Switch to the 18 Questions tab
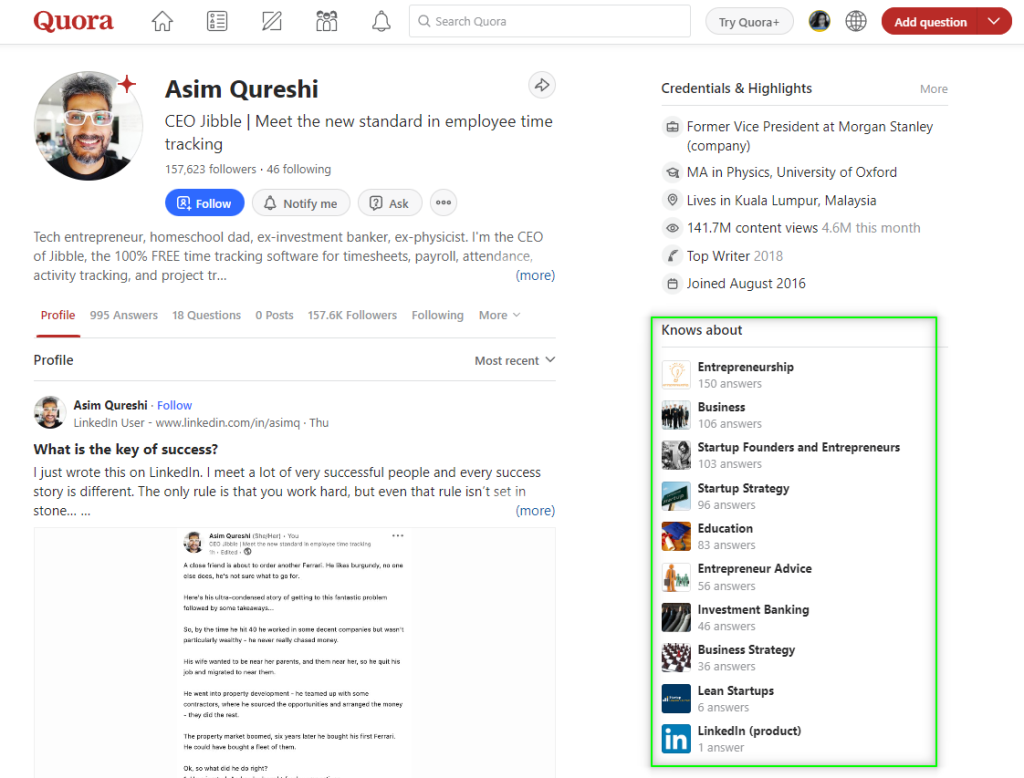Viewport: 1024px width, 778px height. pos(206,315)
